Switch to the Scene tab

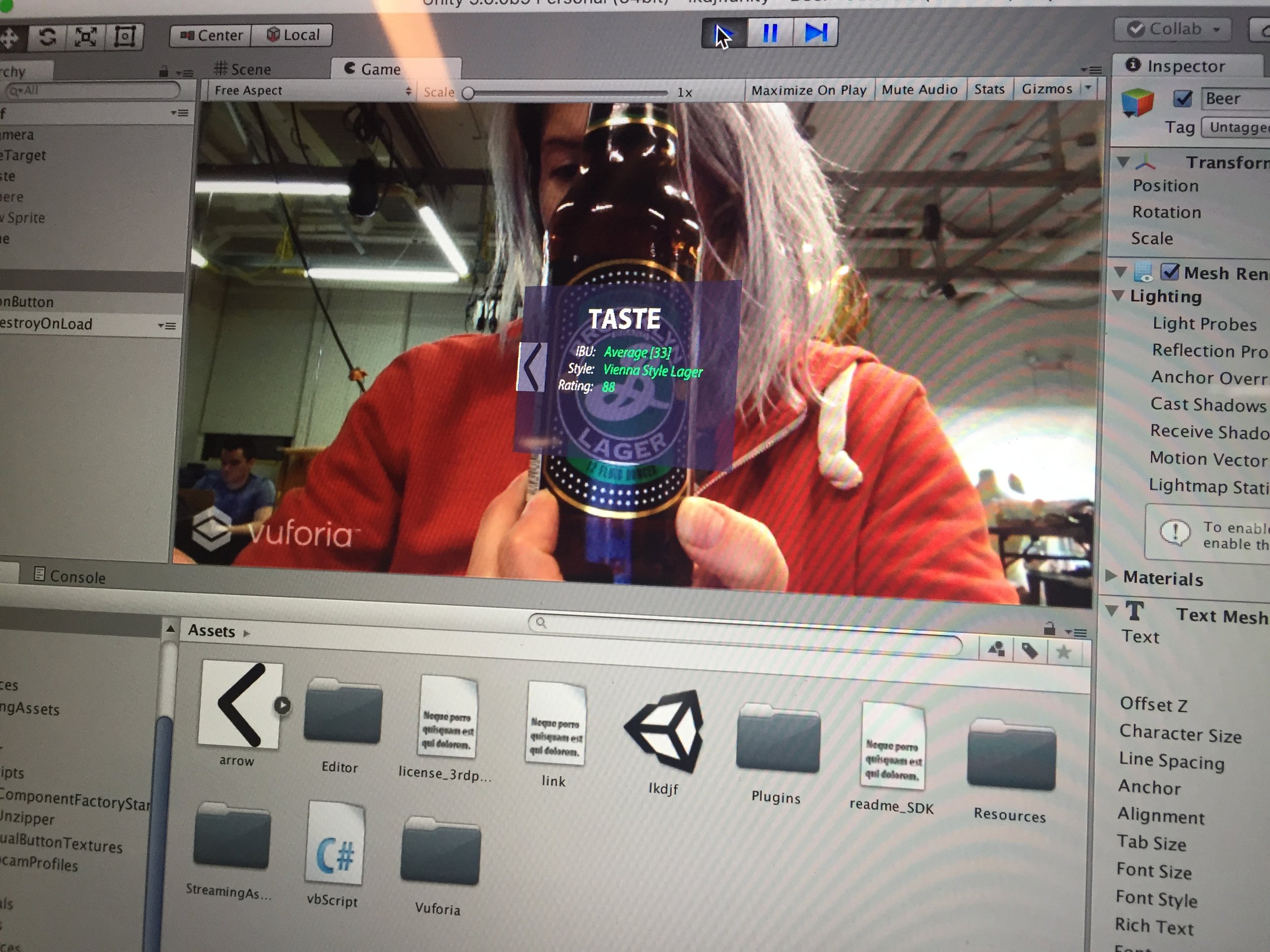242,70
